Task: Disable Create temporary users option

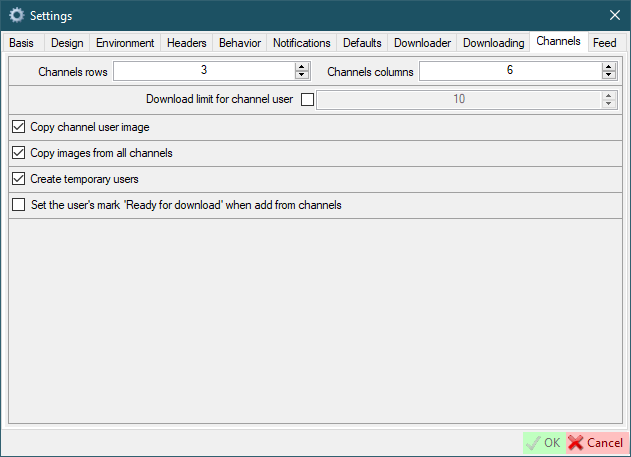Action: 18,179
